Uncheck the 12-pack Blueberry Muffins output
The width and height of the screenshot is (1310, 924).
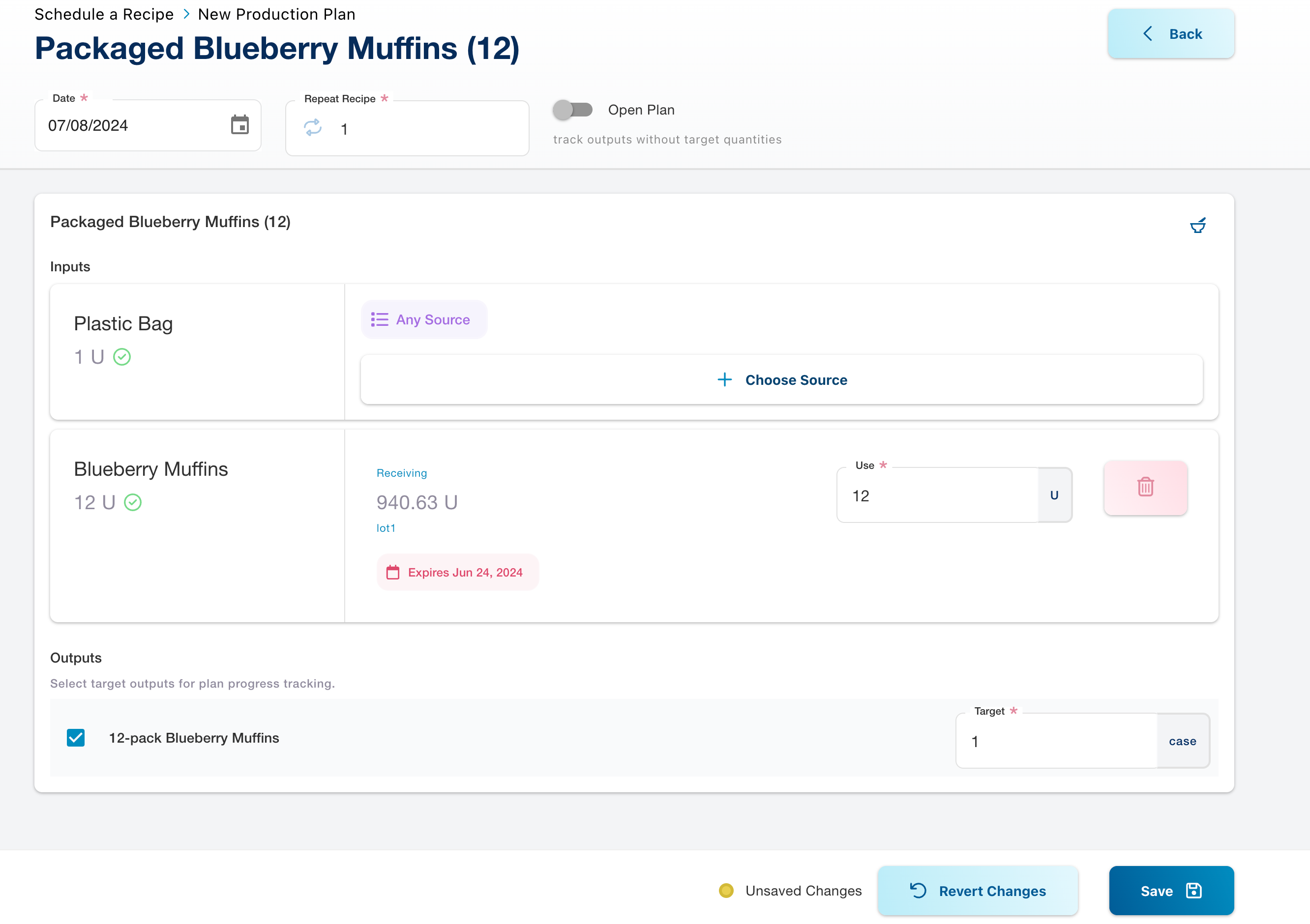pos(76,738)
